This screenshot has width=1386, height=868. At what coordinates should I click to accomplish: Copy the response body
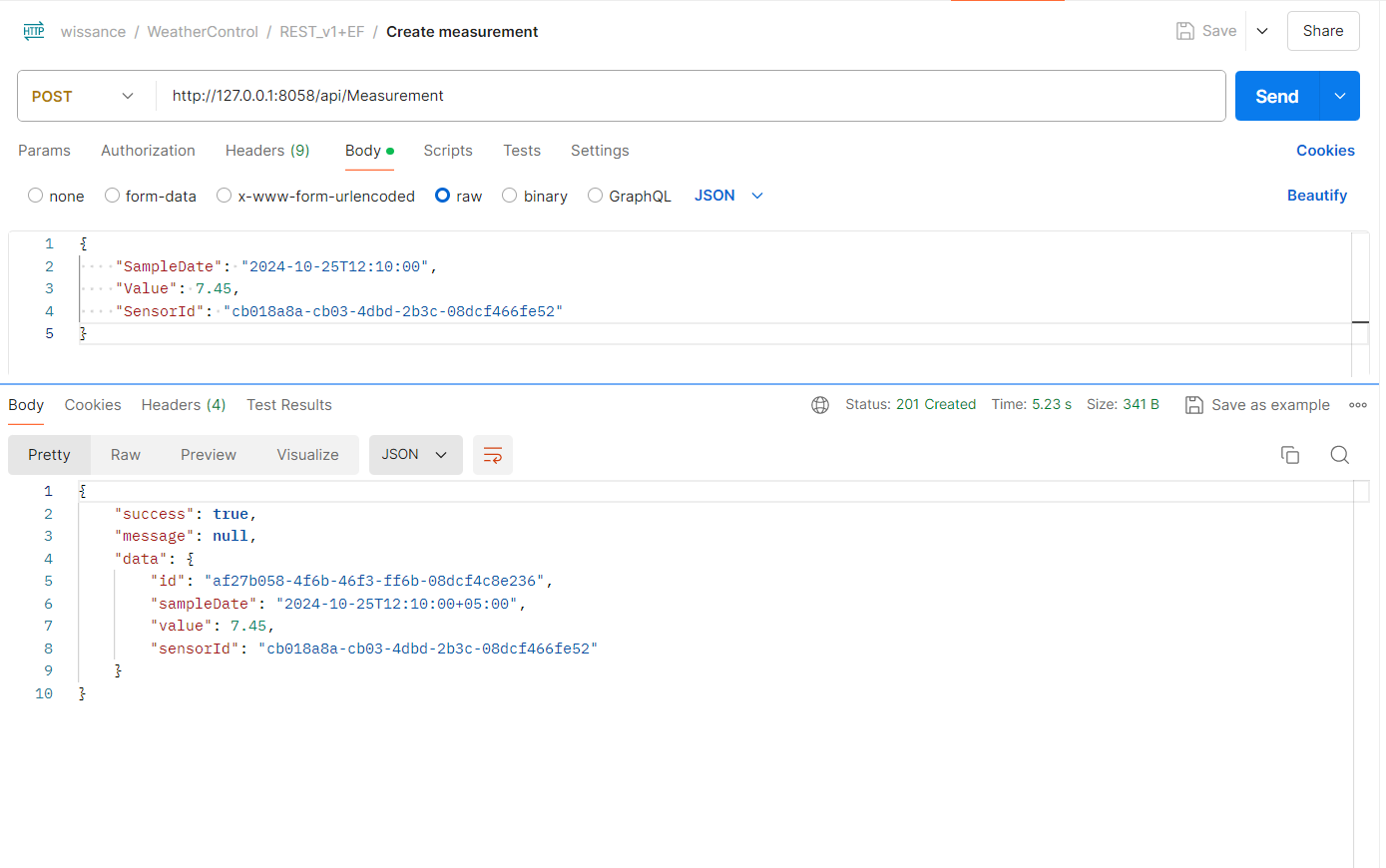[x=1290, y=454]
